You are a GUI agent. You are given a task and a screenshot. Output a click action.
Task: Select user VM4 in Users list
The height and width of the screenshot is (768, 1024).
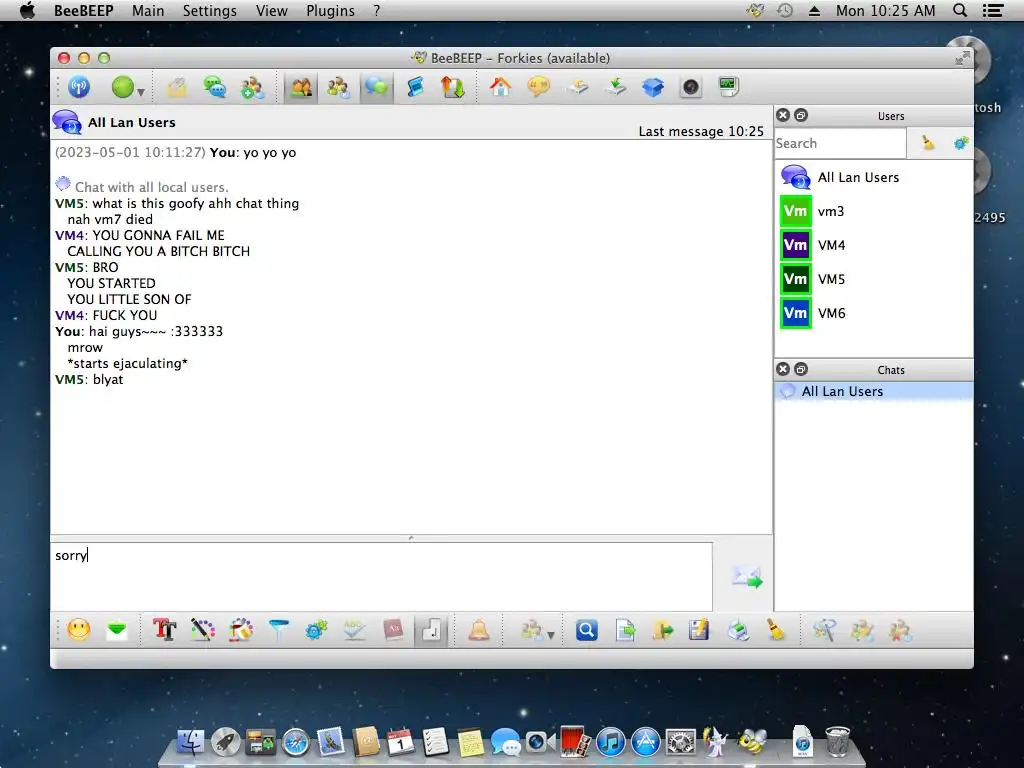pos(874,245)
